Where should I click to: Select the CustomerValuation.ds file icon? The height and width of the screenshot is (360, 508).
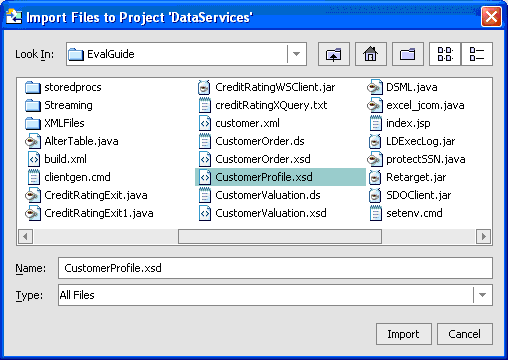(x=205, y=195)
